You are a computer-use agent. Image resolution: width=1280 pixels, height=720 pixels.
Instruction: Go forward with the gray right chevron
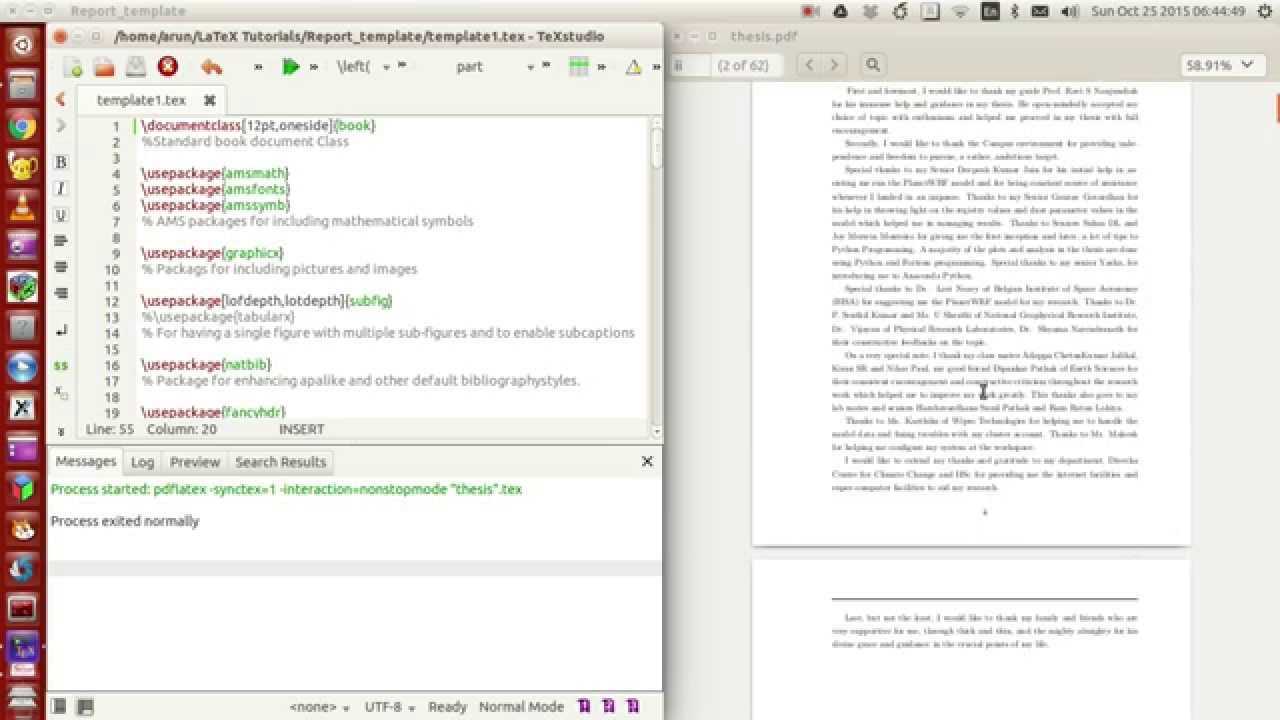click(61, 126)
